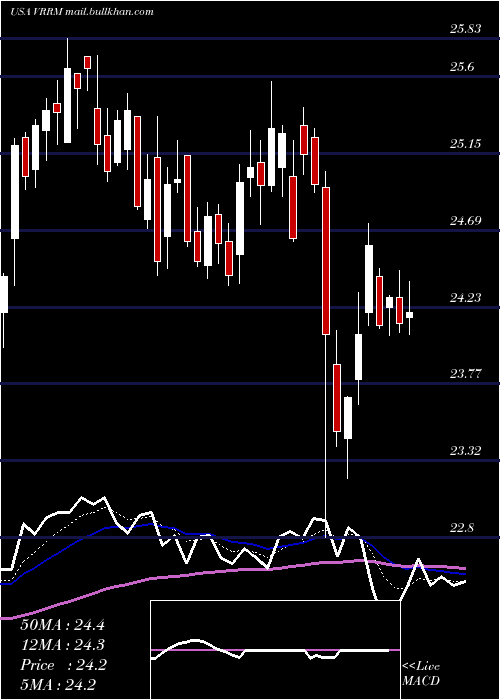
Task: Click the 5MA : 24.2 legend entry
Action: click(x=58, y=684)
